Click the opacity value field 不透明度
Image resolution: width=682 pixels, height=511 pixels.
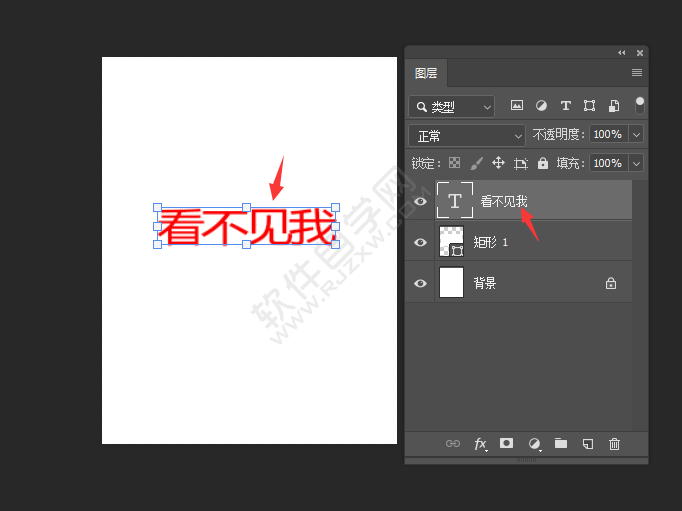click(x=608, y=134)
